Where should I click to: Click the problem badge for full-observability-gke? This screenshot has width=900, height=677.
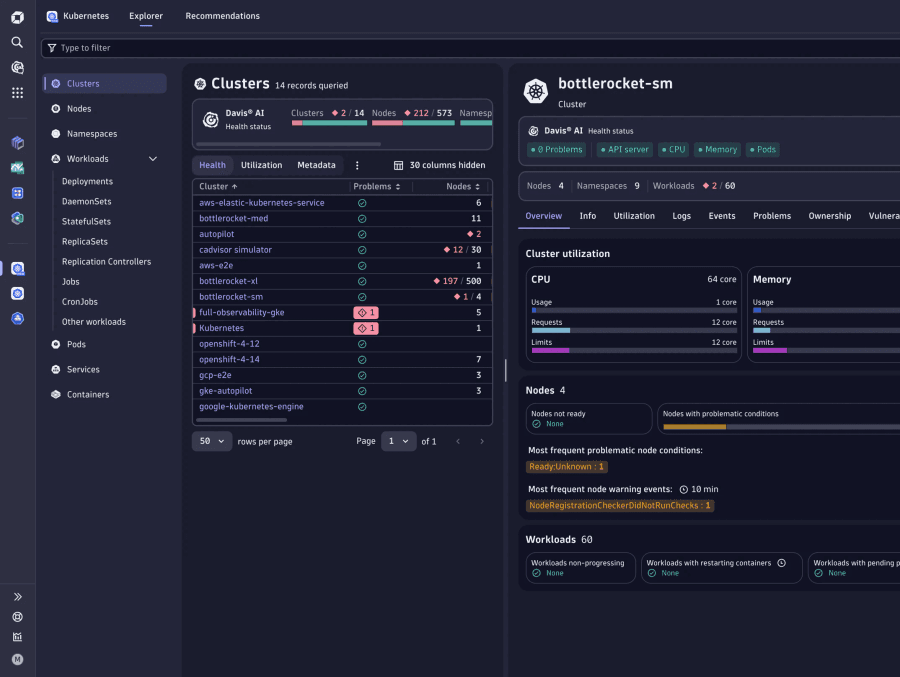coord(366,312)
